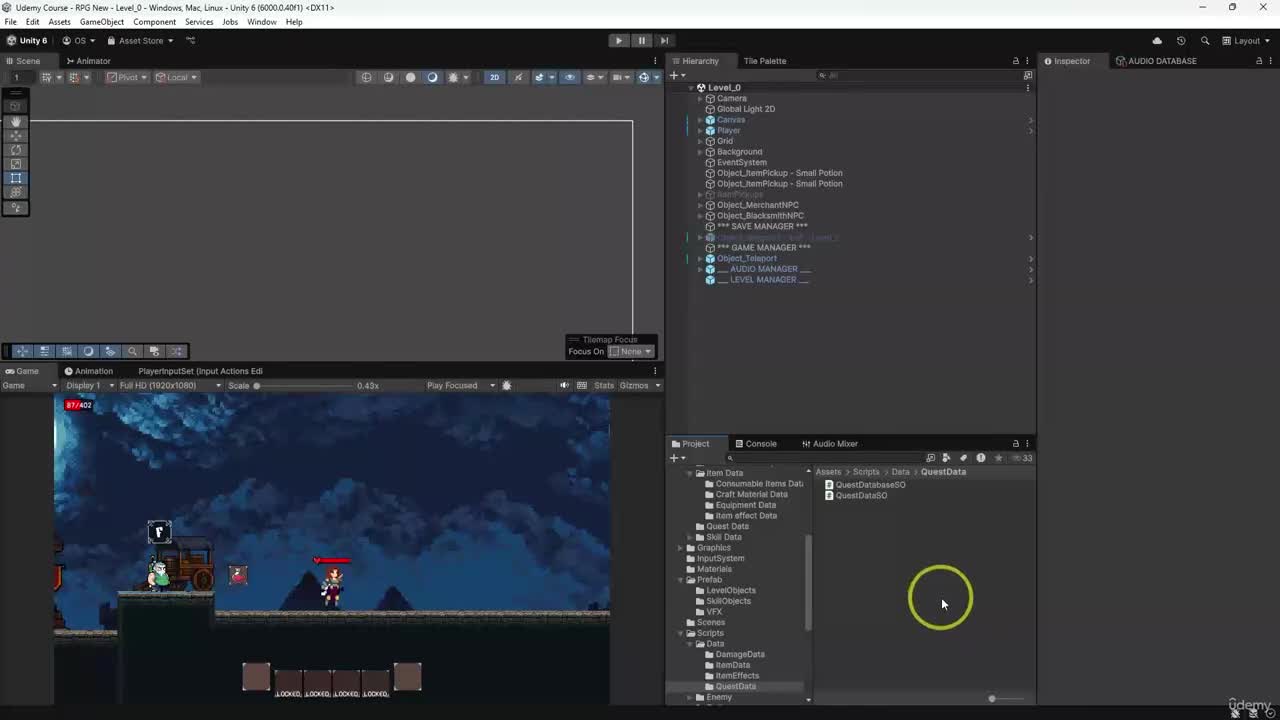
Task: Select Object_MerchantNPC in Hierarchy
Action: [x=757, y=205]
